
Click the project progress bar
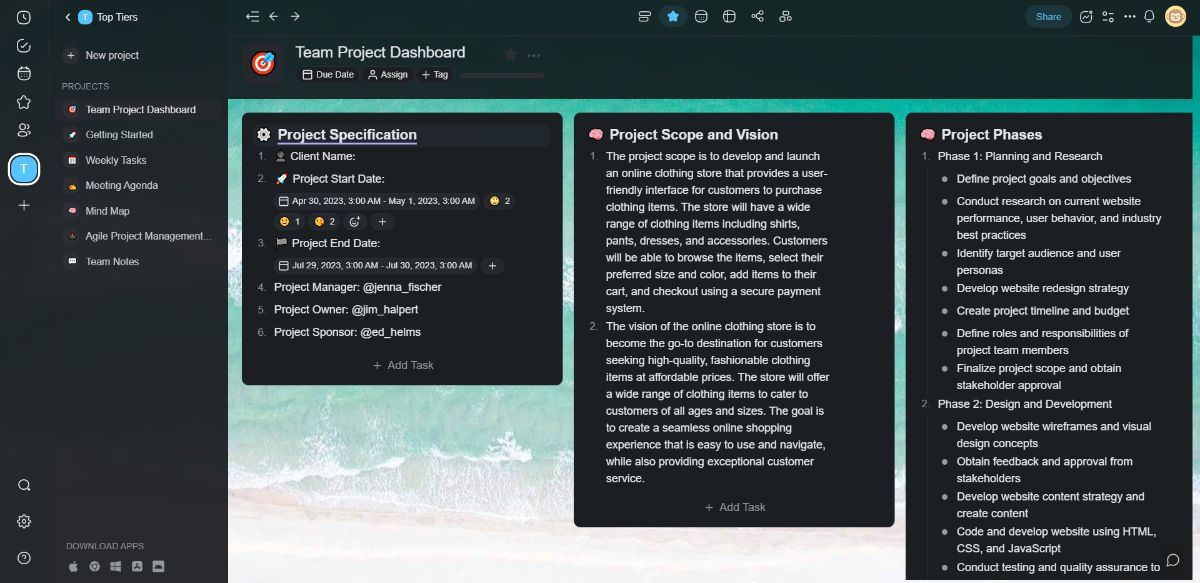click(x=502, y=75)
